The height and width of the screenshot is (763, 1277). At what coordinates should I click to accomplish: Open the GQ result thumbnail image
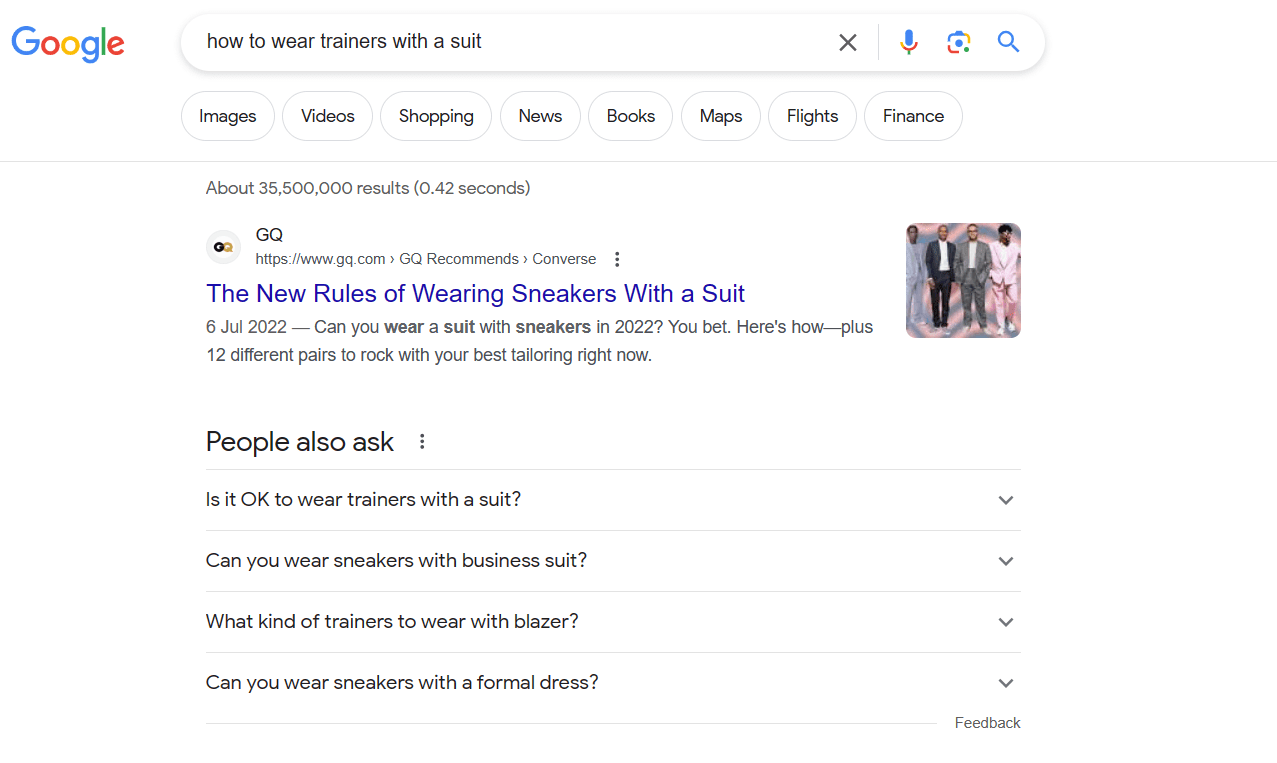click(x=963, y=280)
